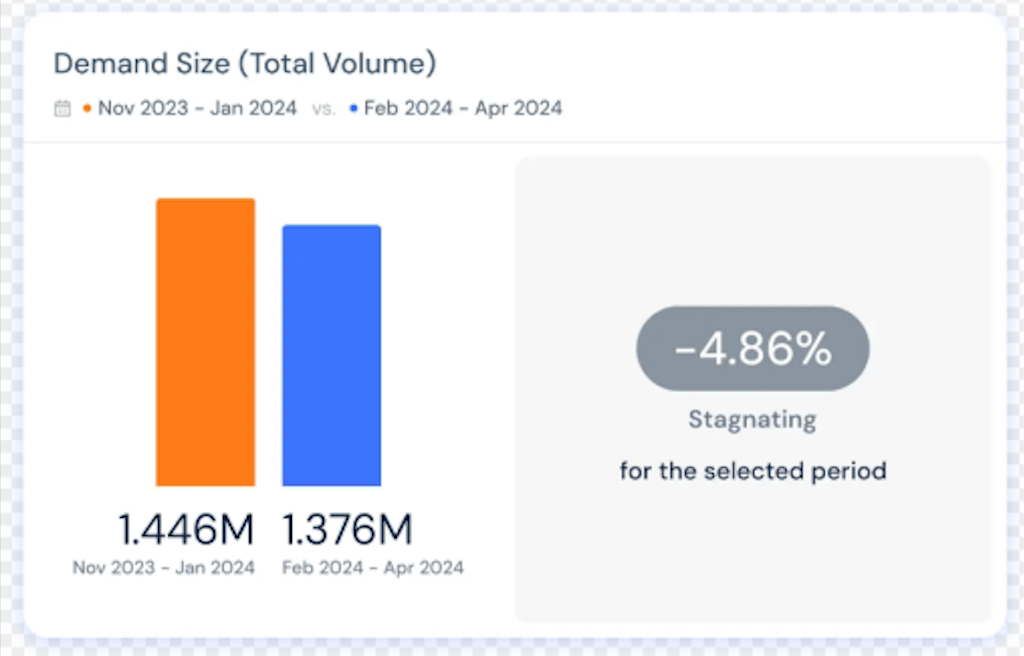Click the horizontal divider below the header
This screenshot has height=656, width=1024.
[x=512, y=142]
